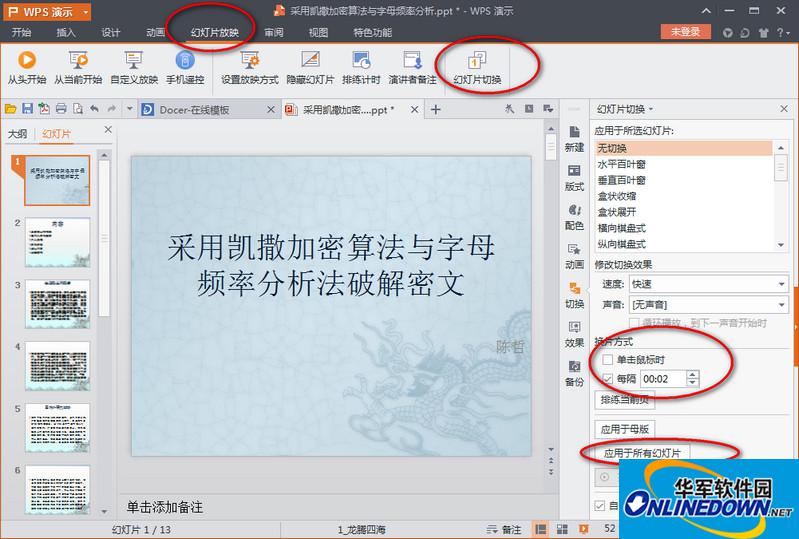Open 审阅 ribbon tab
Viewport: 799px width, 539px height.
coord(274,33)
